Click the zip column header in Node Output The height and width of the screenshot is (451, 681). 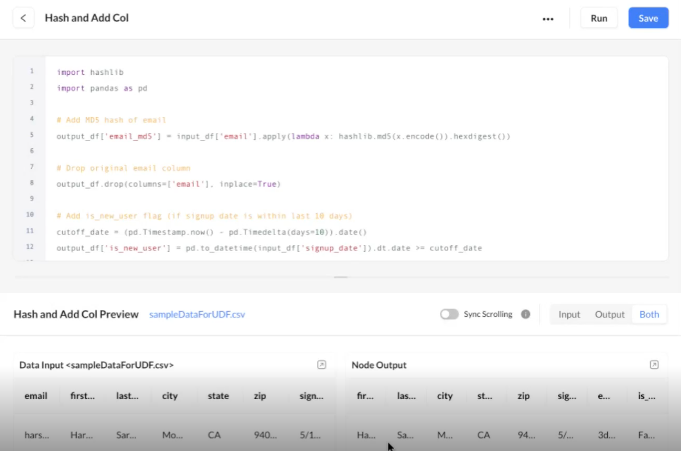523,396
